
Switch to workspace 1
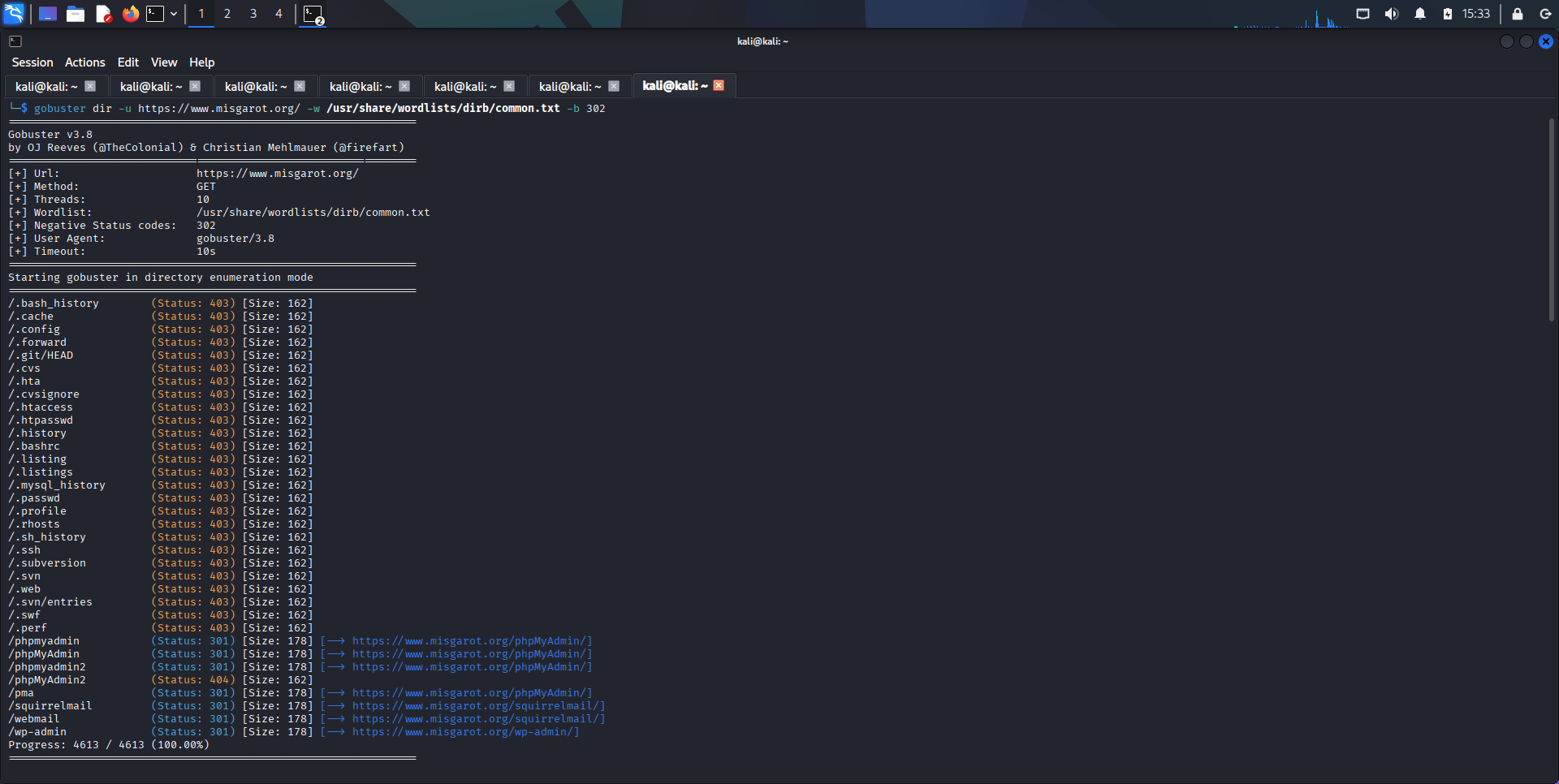[x=201, y=14]
